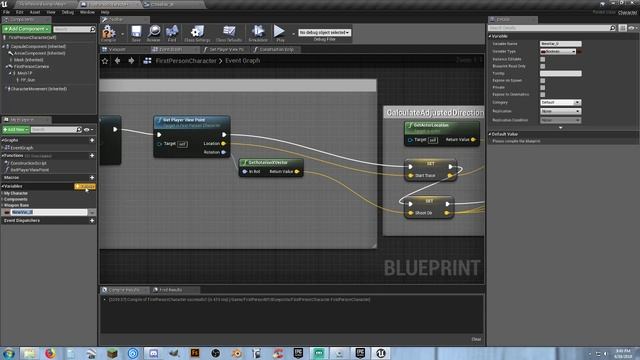The height and width of the screenshot is (360, 640).
Task: Open the File menu
Action: point(7,12)
